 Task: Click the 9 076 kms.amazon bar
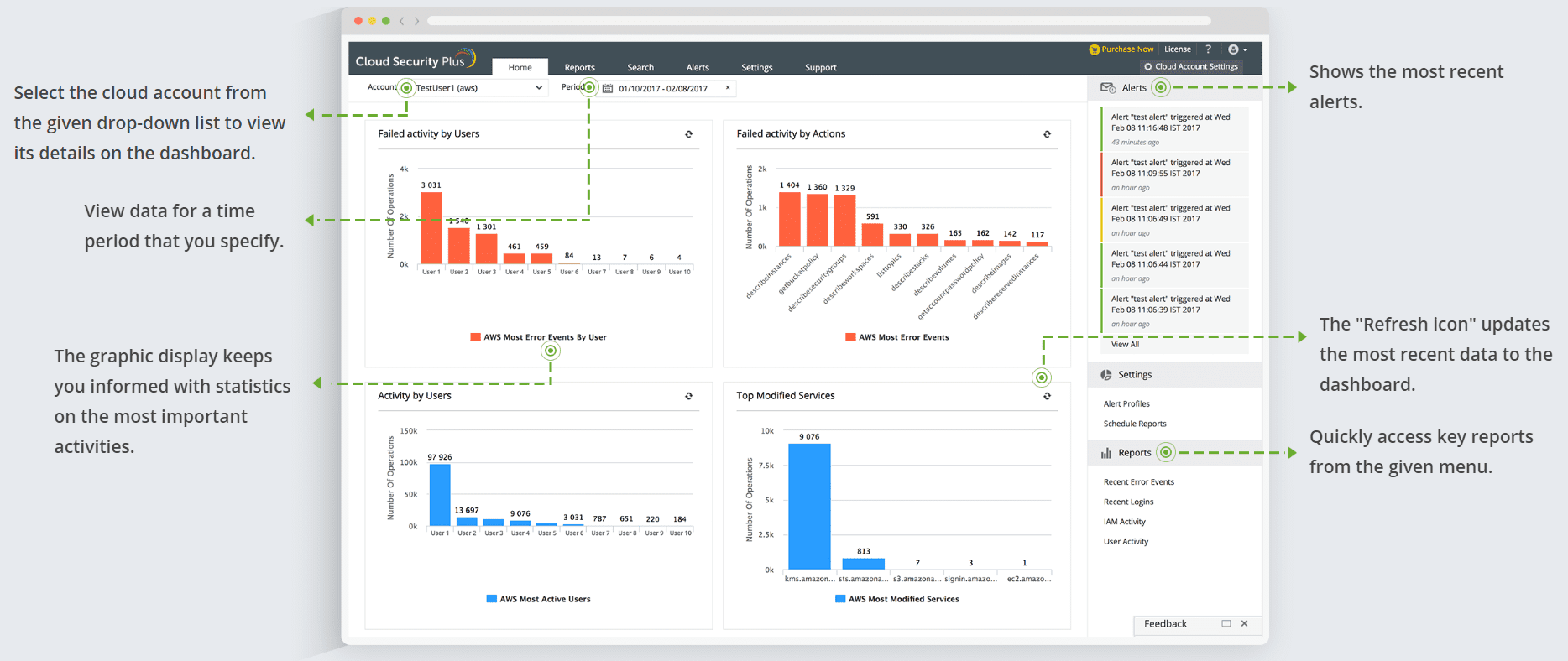pyautogui.click(x=809, y=507)
